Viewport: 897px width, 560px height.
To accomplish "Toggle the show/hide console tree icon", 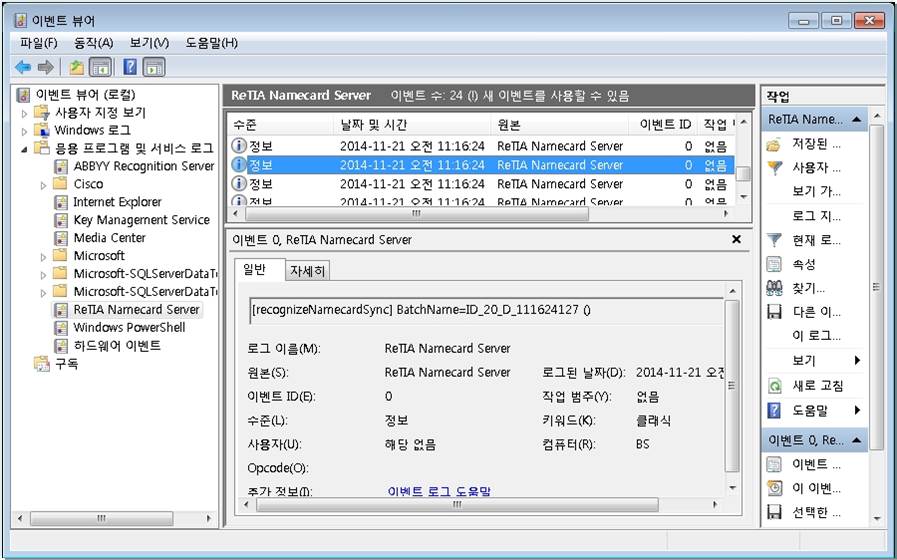I will click(100, 67).
